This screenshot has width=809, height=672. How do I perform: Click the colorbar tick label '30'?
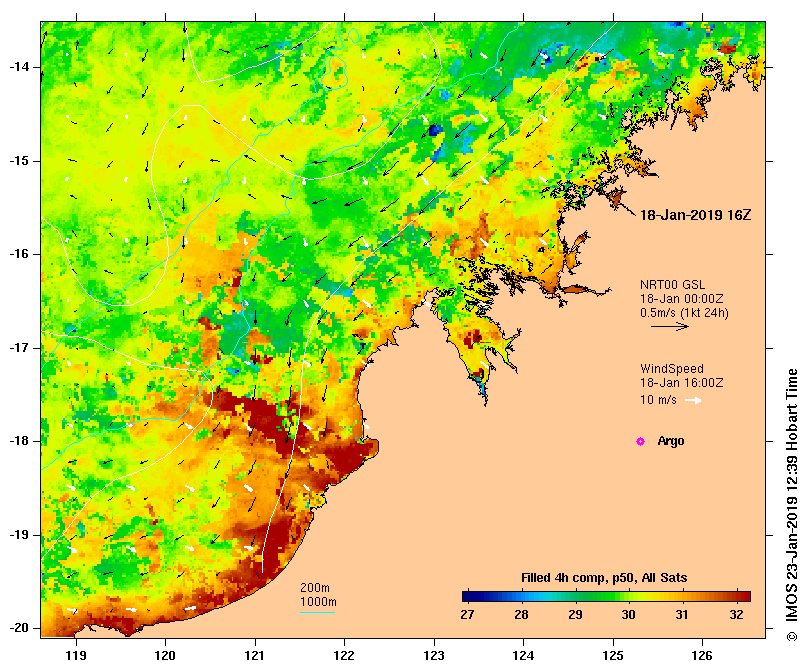pos(628,615)
